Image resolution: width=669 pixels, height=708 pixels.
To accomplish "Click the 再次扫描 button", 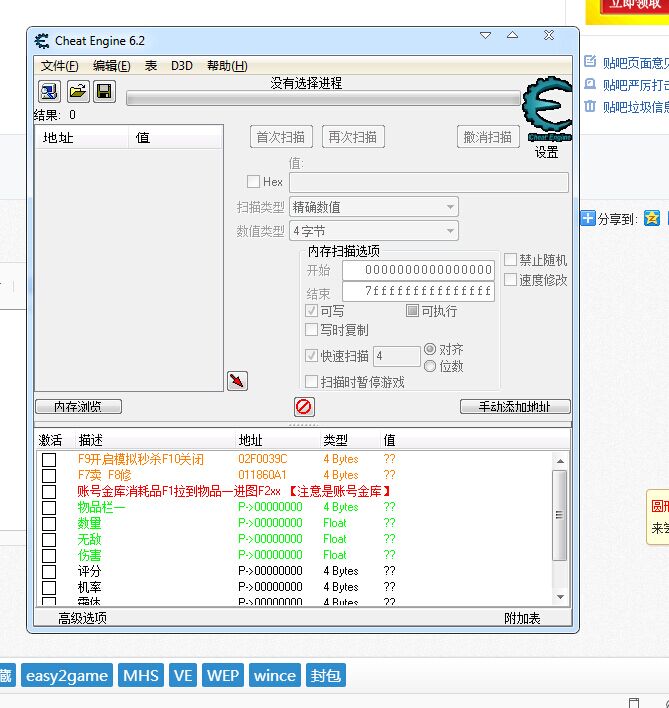I will [x=353, y=137].
